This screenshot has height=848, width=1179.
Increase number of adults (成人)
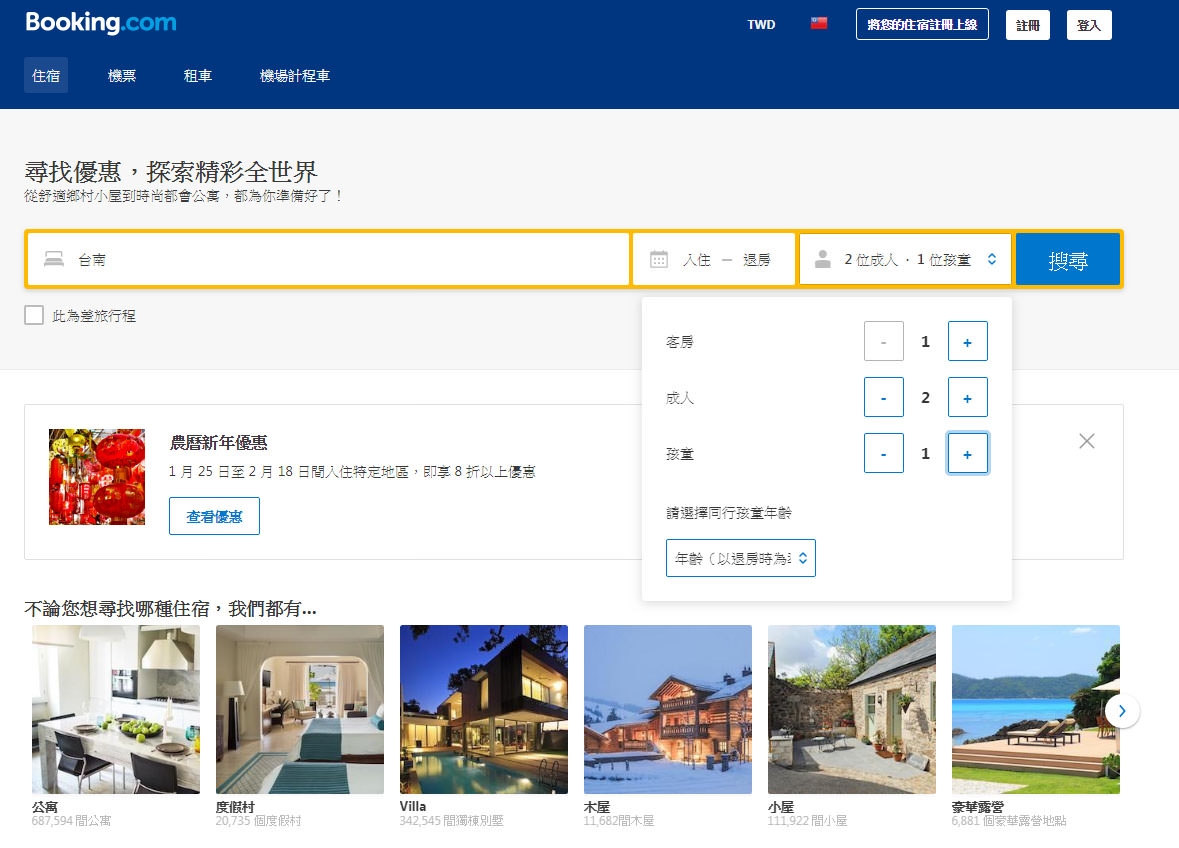[968, 398]
